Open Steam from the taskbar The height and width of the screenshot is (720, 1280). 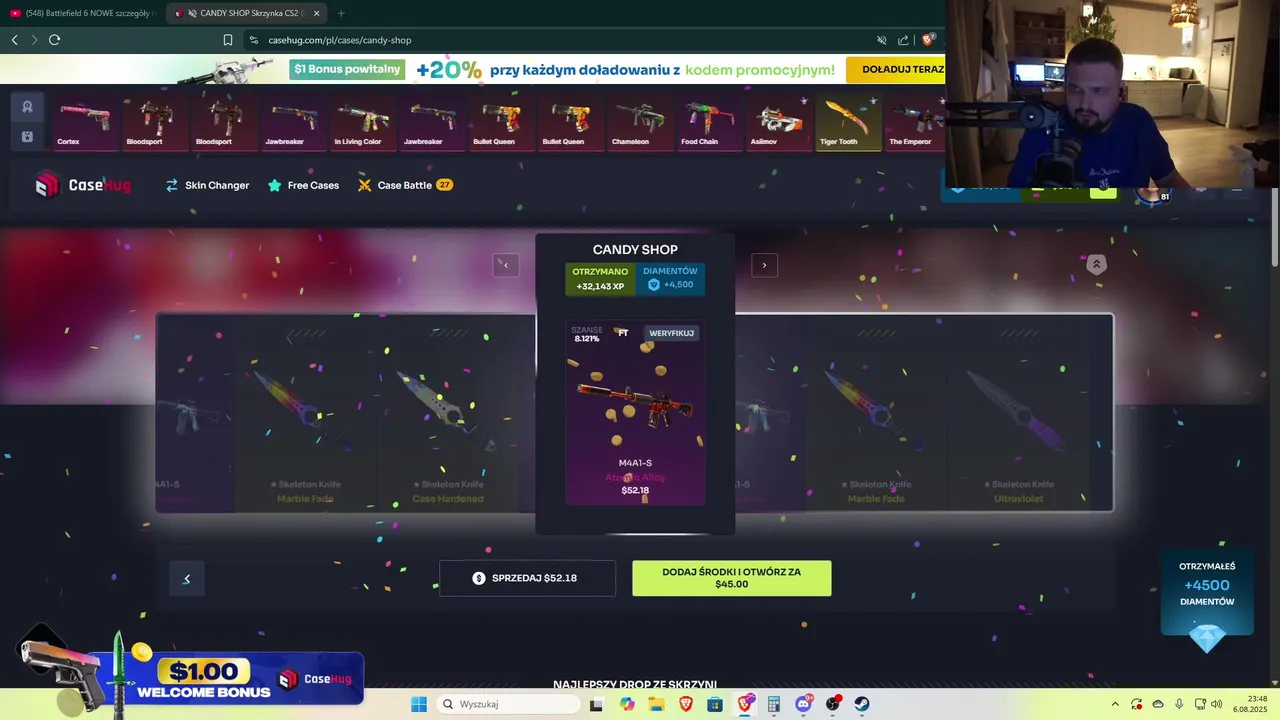coord(861,704)
